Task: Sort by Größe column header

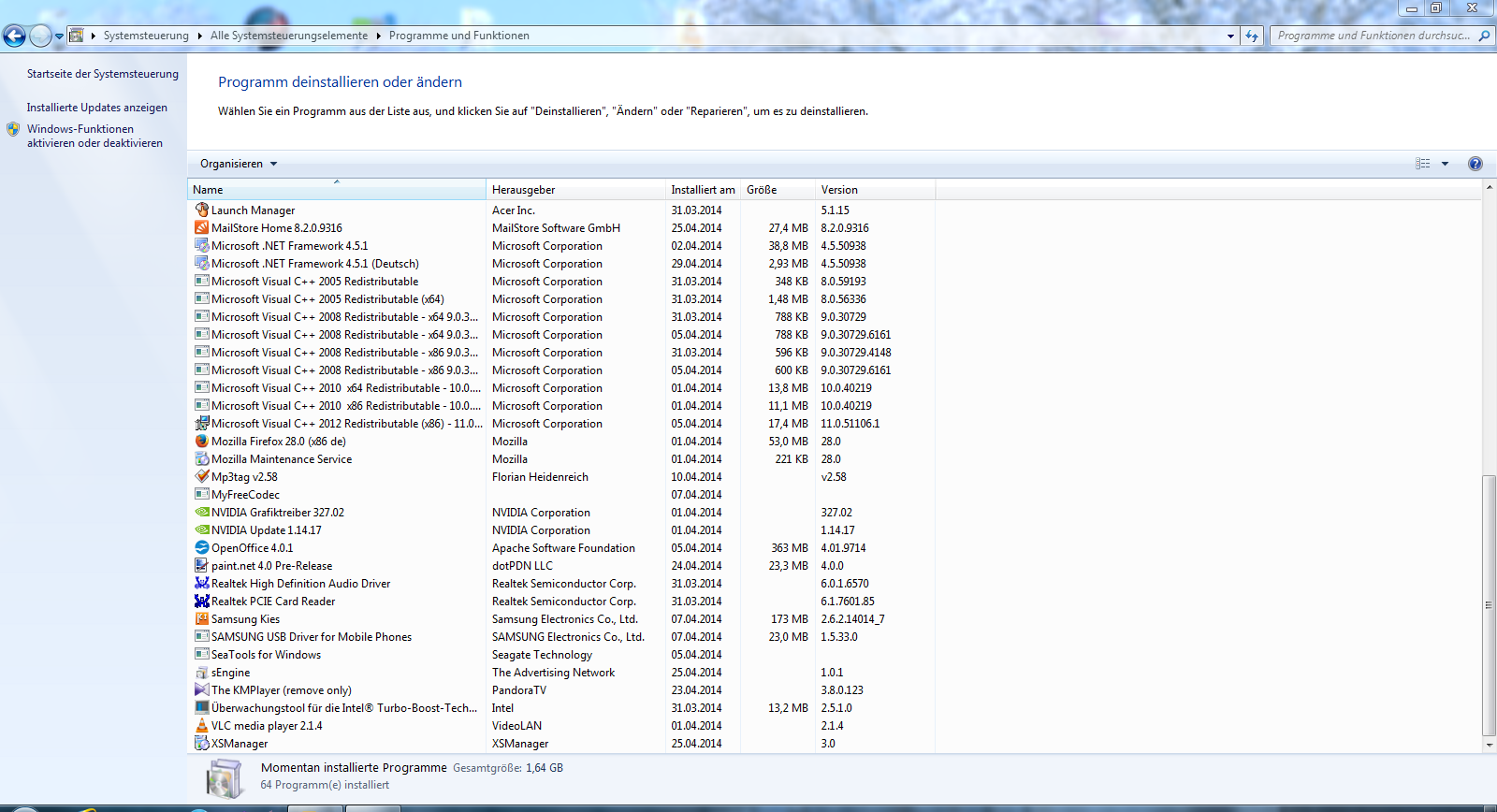Action: (x=778, y=189)
